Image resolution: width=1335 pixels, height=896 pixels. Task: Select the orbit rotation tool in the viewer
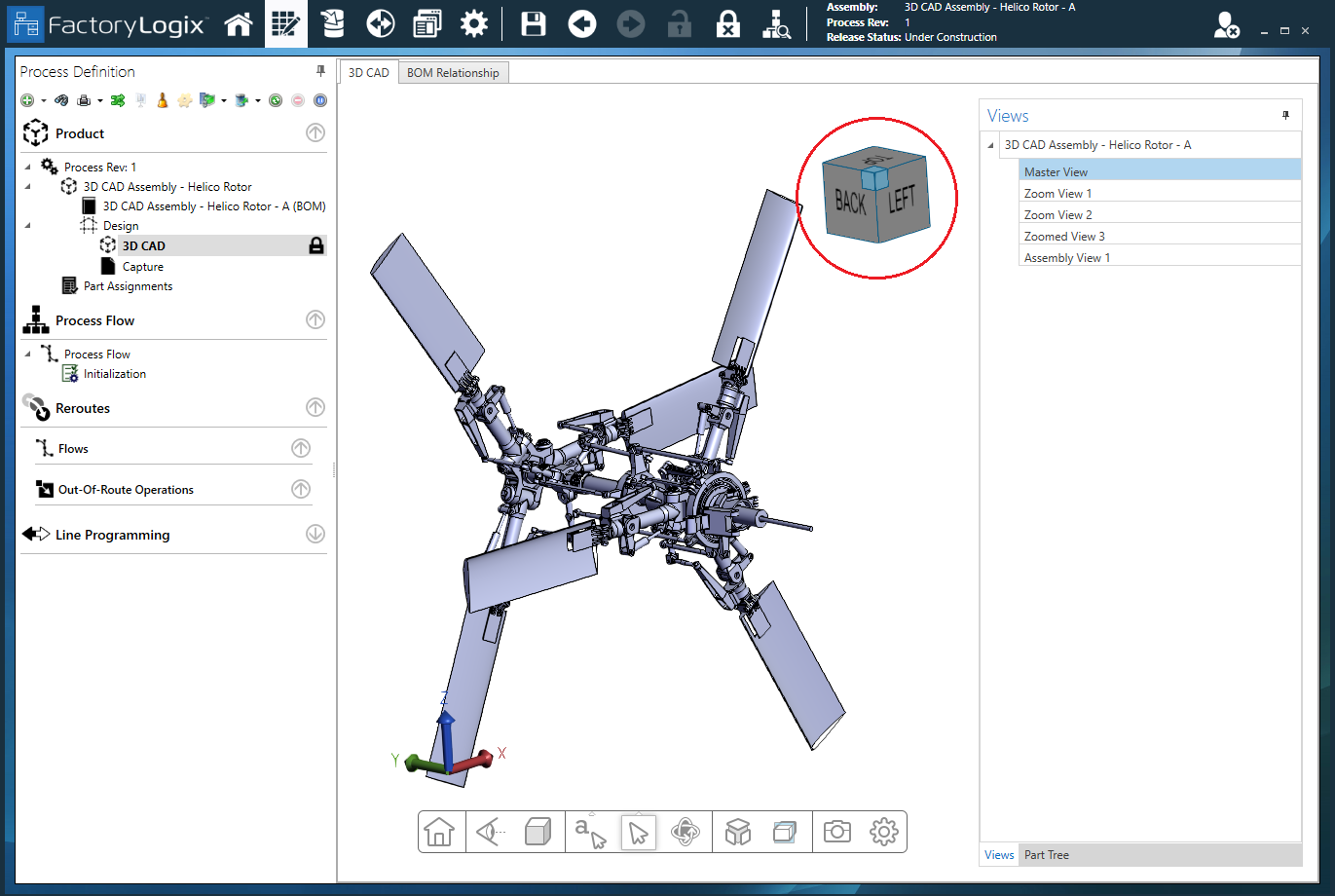686,832
